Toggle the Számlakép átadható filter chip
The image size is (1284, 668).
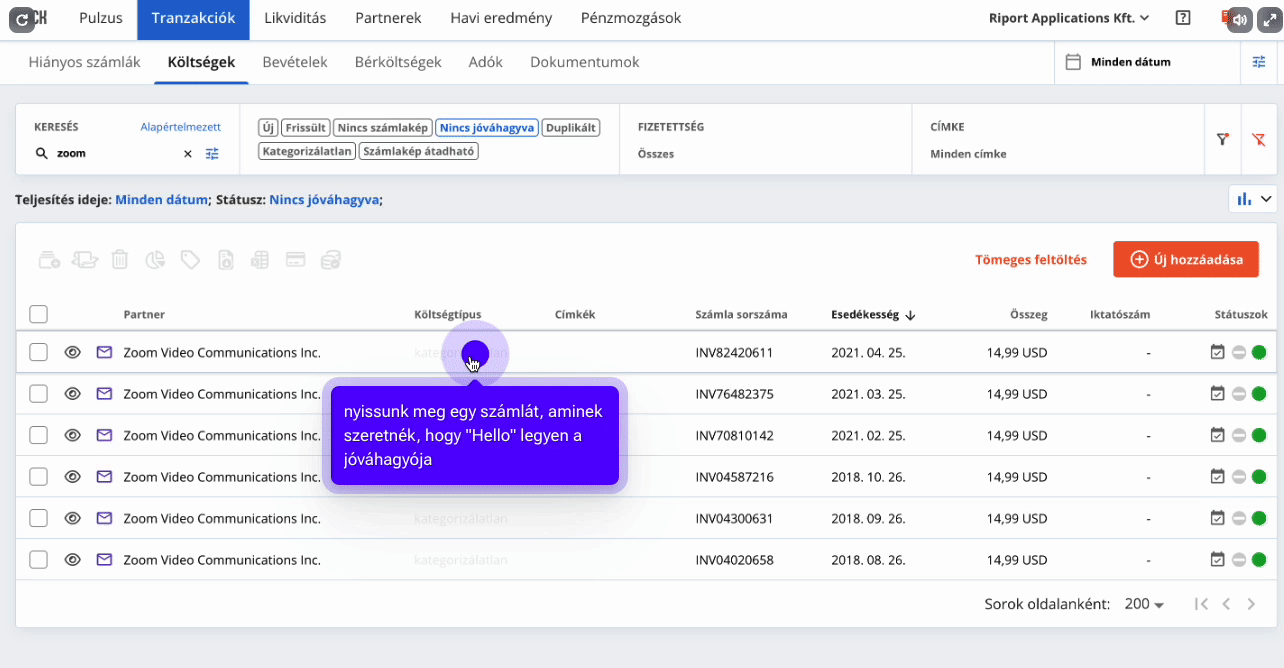click(419, 152)
